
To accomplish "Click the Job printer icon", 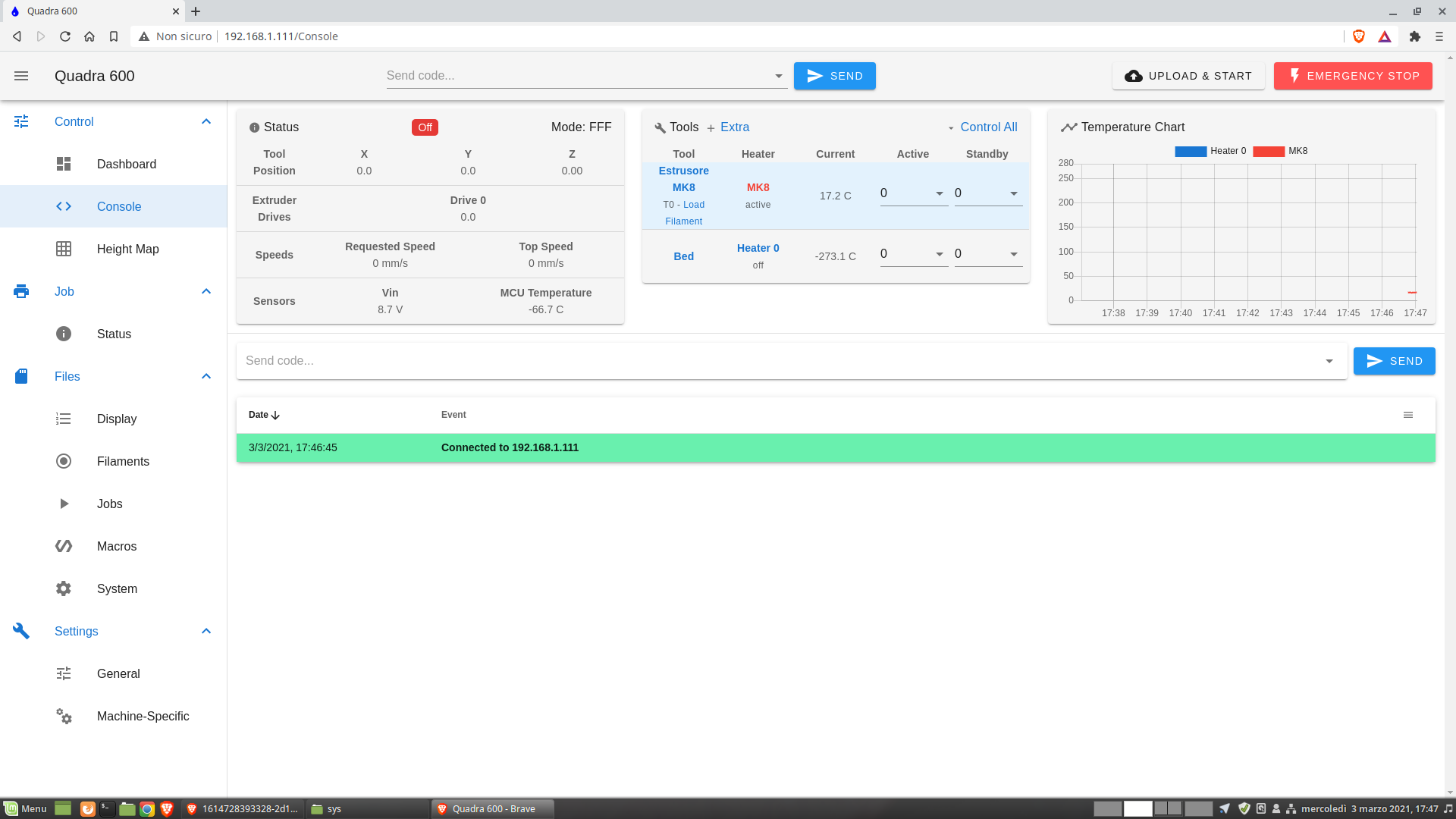I will click(x=21, y=291).
